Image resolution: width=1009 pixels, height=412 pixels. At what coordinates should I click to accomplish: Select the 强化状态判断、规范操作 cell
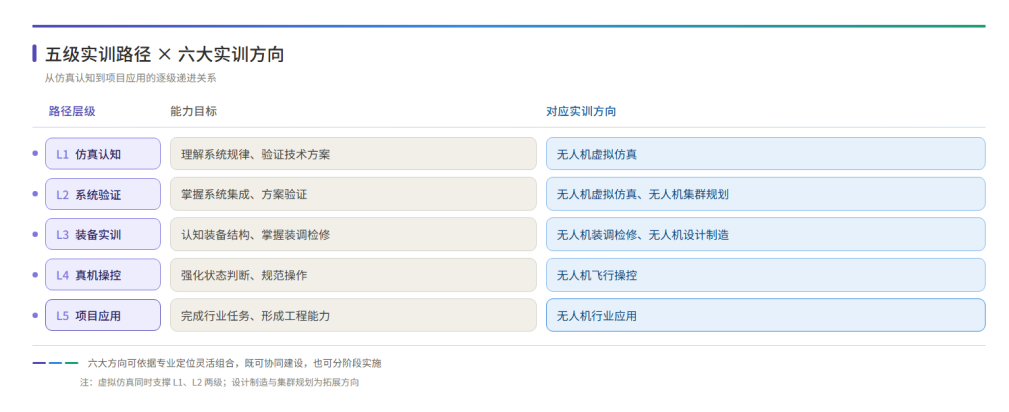click(353, 275)
